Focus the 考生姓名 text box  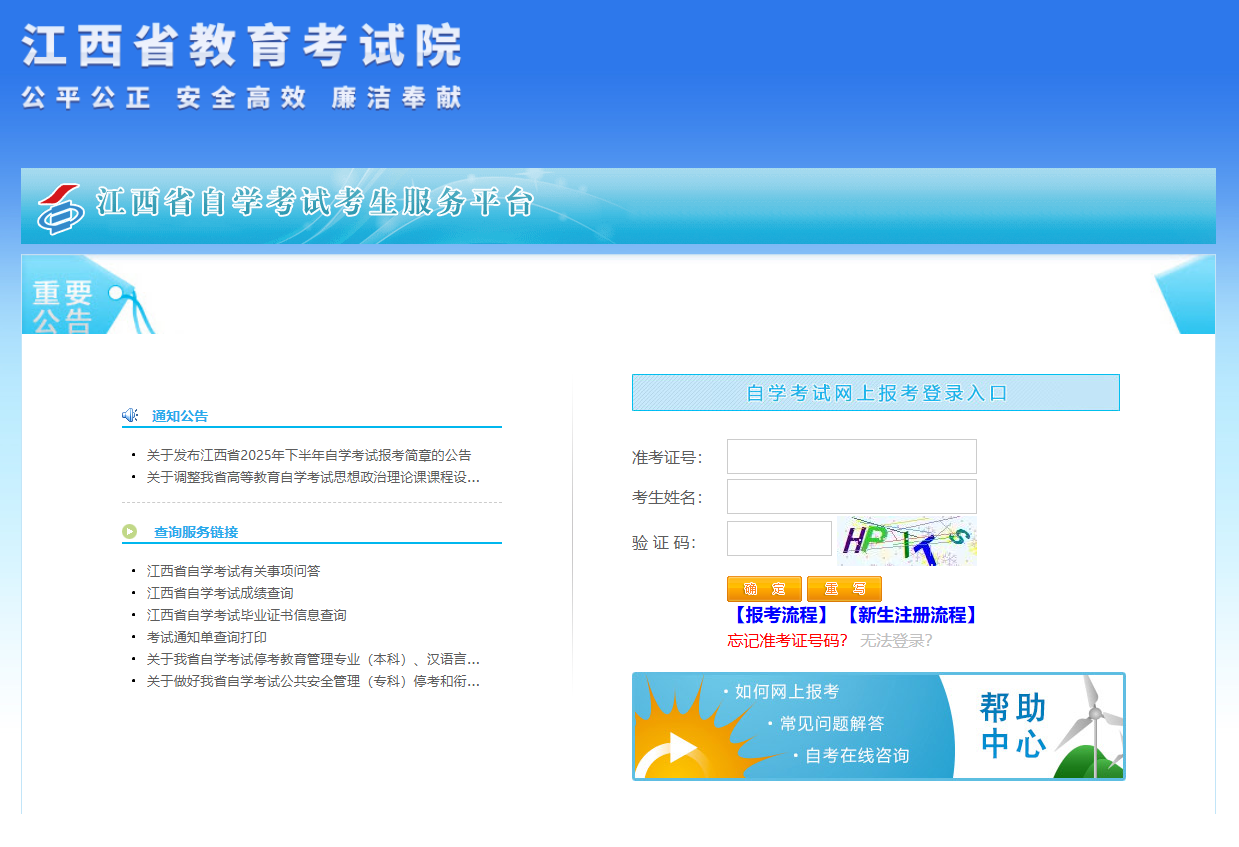[x=851, y=497]
